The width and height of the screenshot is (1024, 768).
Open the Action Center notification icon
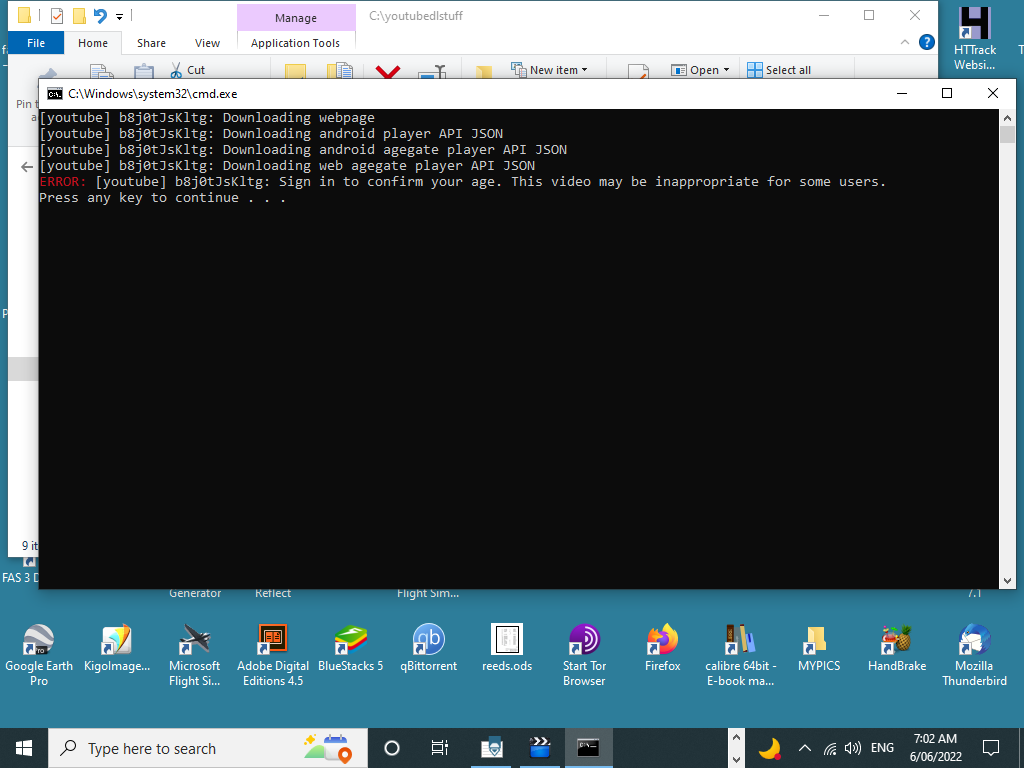(991, 748)
